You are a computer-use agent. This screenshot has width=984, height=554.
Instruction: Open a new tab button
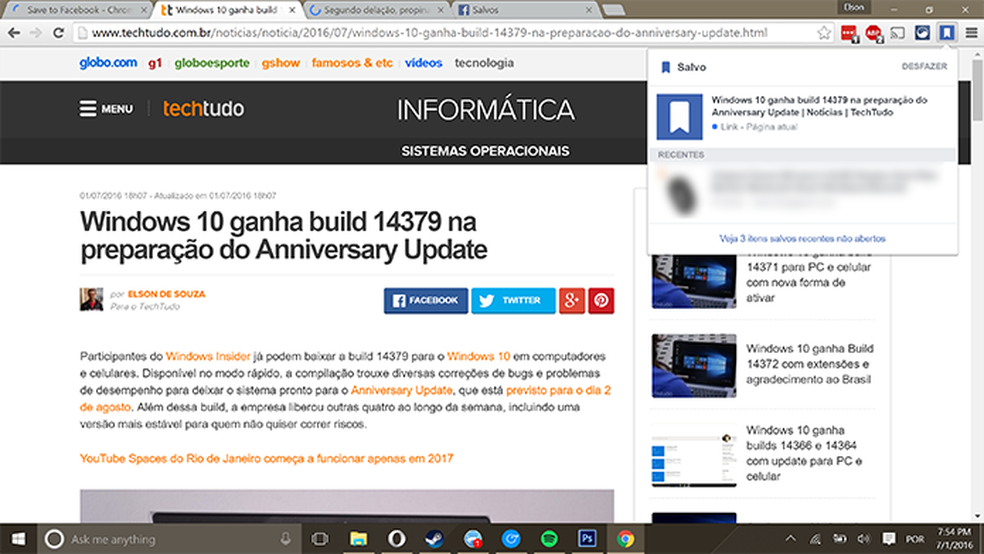pos(613,10)
